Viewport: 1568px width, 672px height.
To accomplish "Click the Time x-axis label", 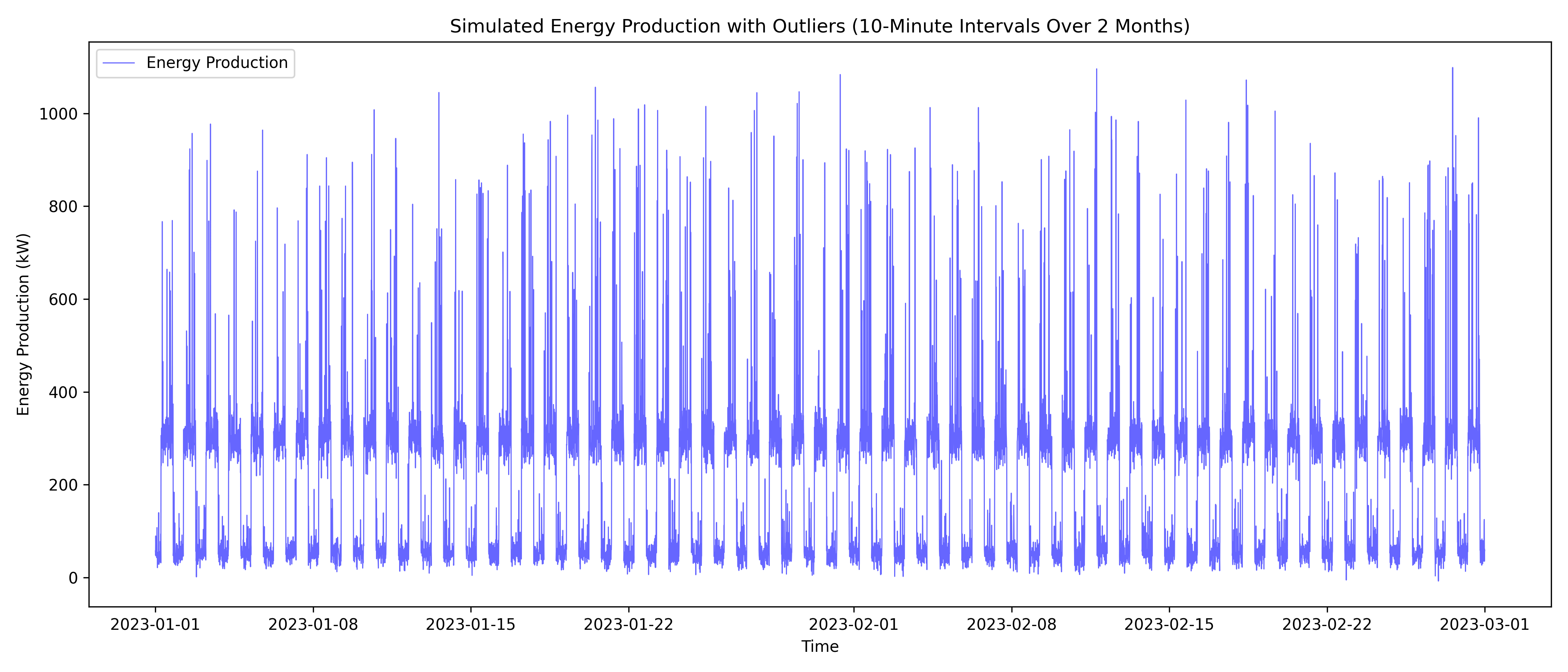I will click(x=819, y=647).
